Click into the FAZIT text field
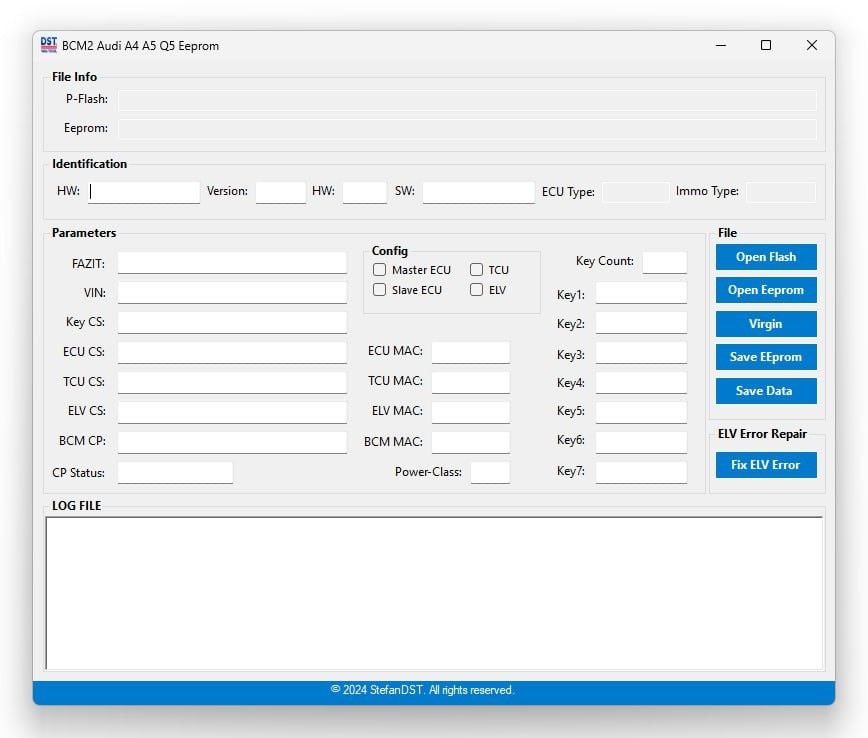The height and width of the screenshot is (738, 868). click(232, 263)
